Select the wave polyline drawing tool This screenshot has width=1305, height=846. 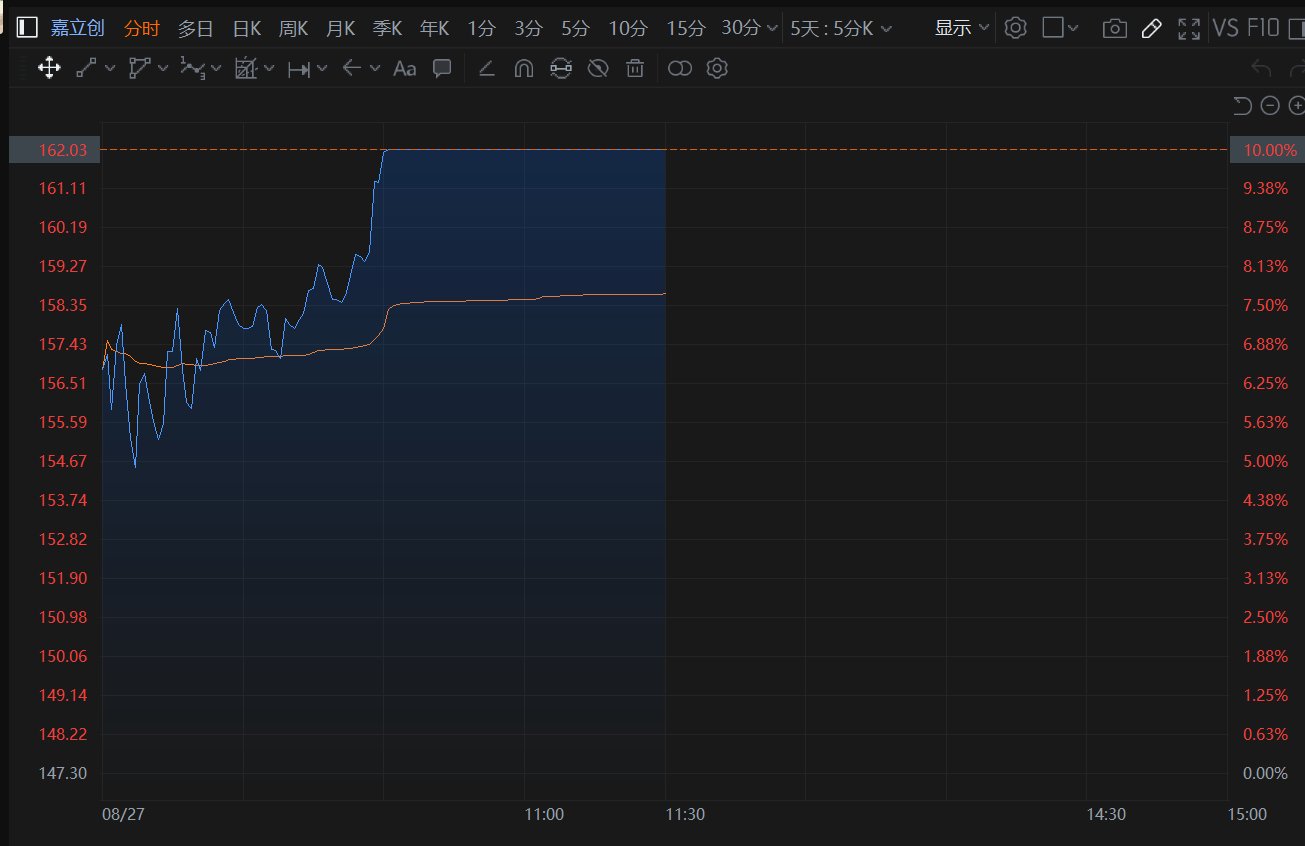tap(192, 69)
